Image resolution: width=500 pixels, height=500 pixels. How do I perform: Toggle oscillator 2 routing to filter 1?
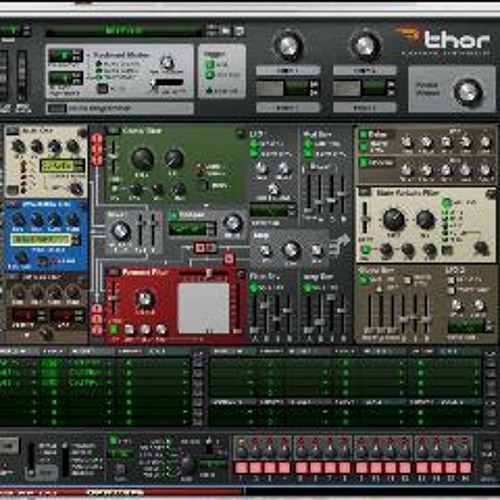point(97,149)
